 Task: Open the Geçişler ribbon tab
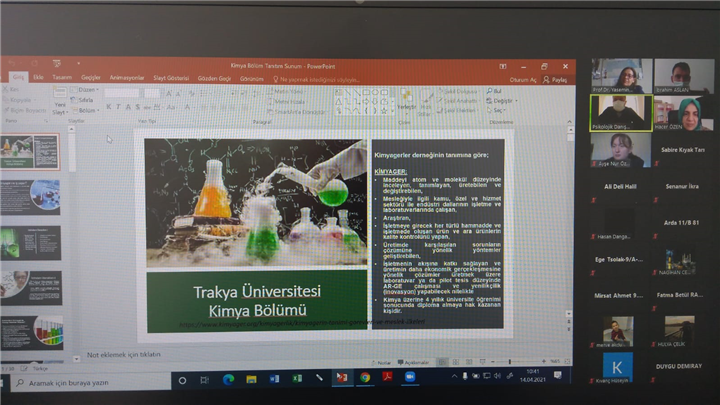point(90,78)
